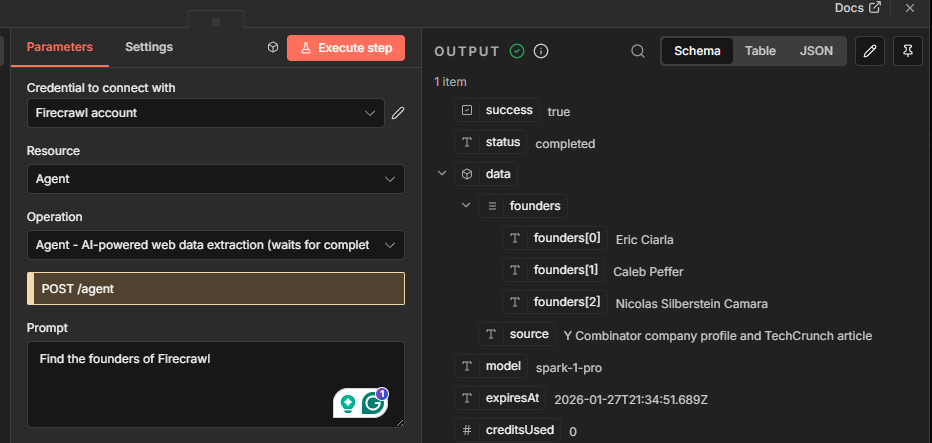The width and height of the screenshot is (932, 443).
Task: Click the output info icon
Action: [541, 51]
